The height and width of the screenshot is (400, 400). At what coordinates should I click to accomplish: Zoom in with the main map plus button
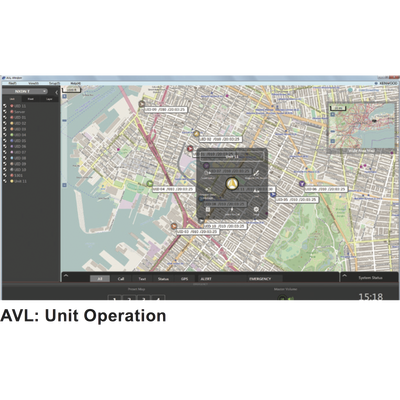click(64, 96)
